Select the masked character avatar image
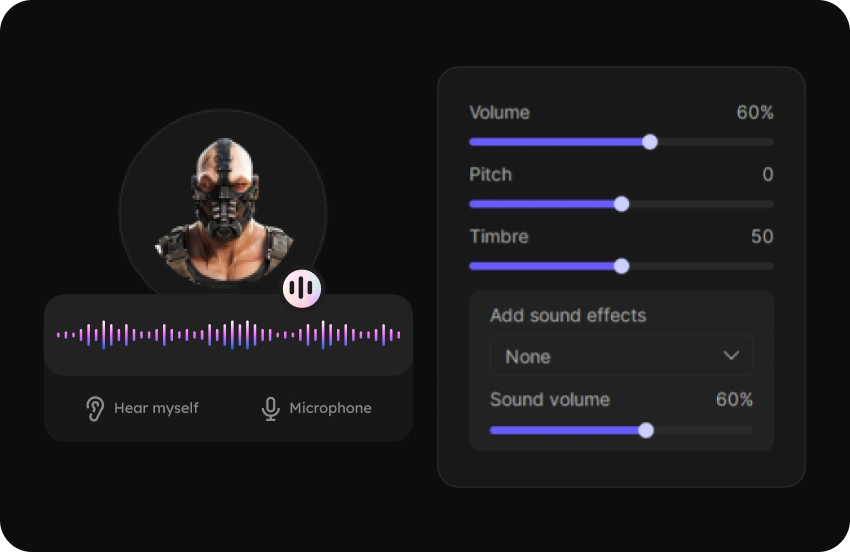This screenshot has height=552, width=850. click(223, 210)
